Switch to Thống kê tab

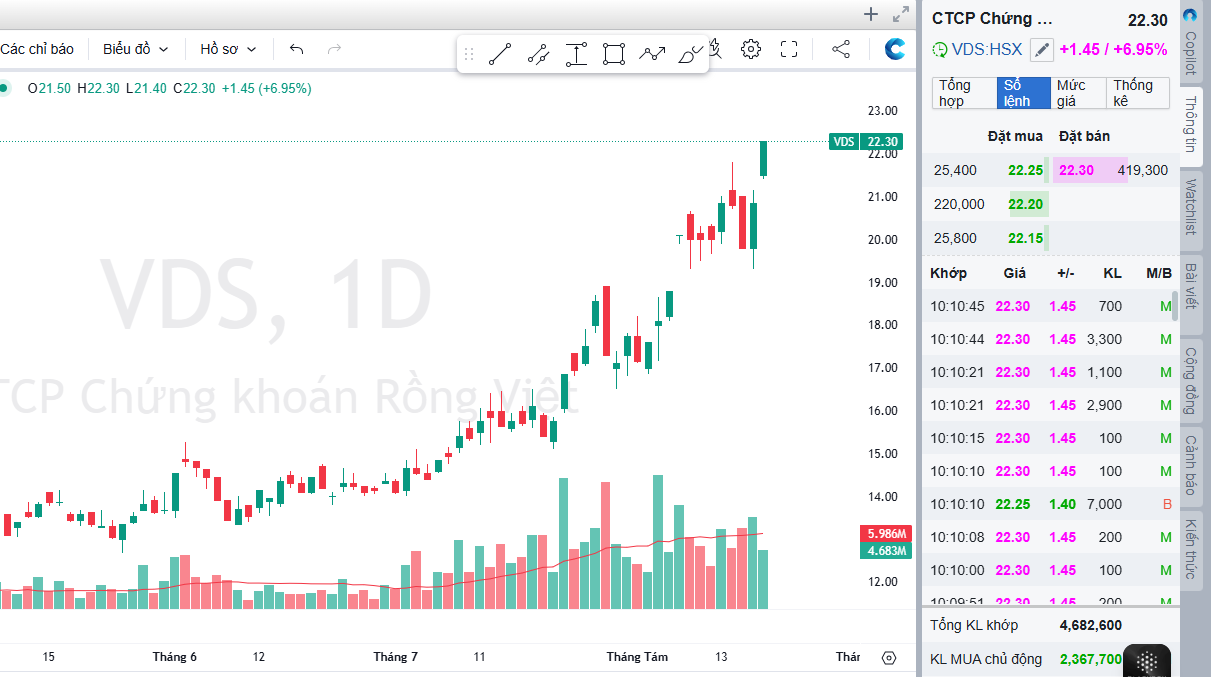1138,93
